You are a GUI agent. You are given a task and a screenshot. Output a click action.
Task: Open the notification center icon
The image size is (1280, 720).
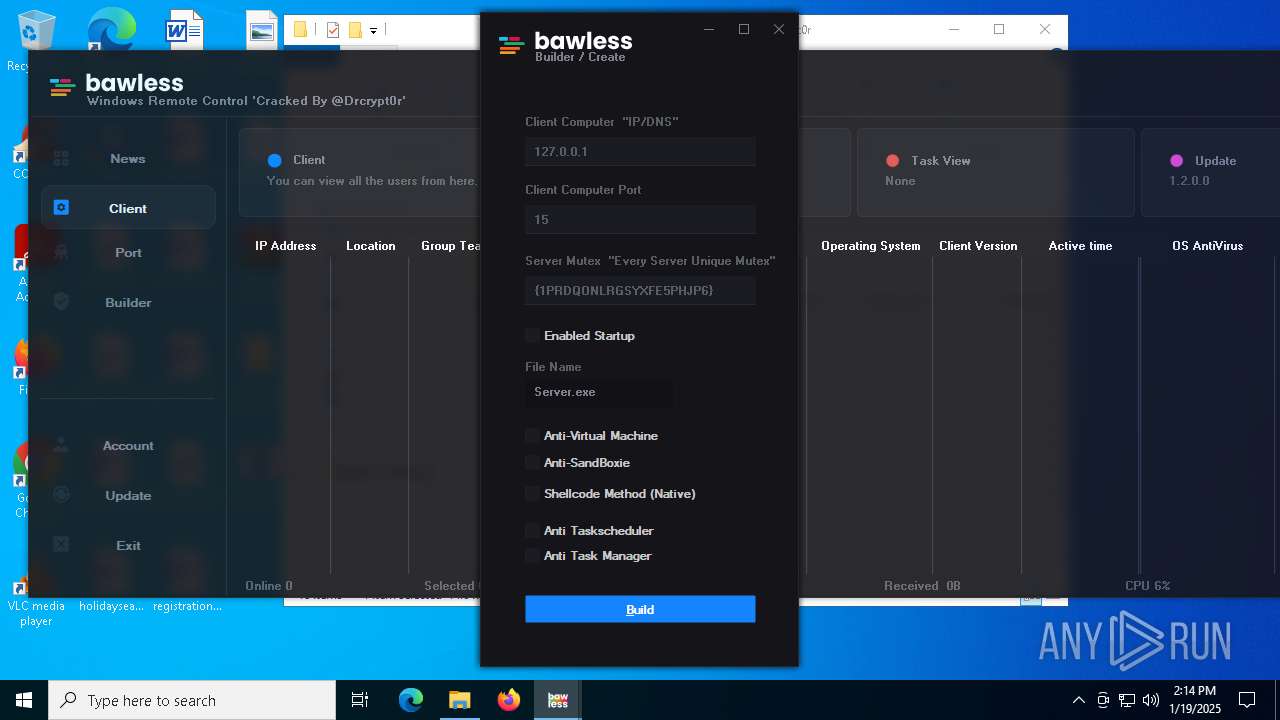click(x=1247, y=700)
